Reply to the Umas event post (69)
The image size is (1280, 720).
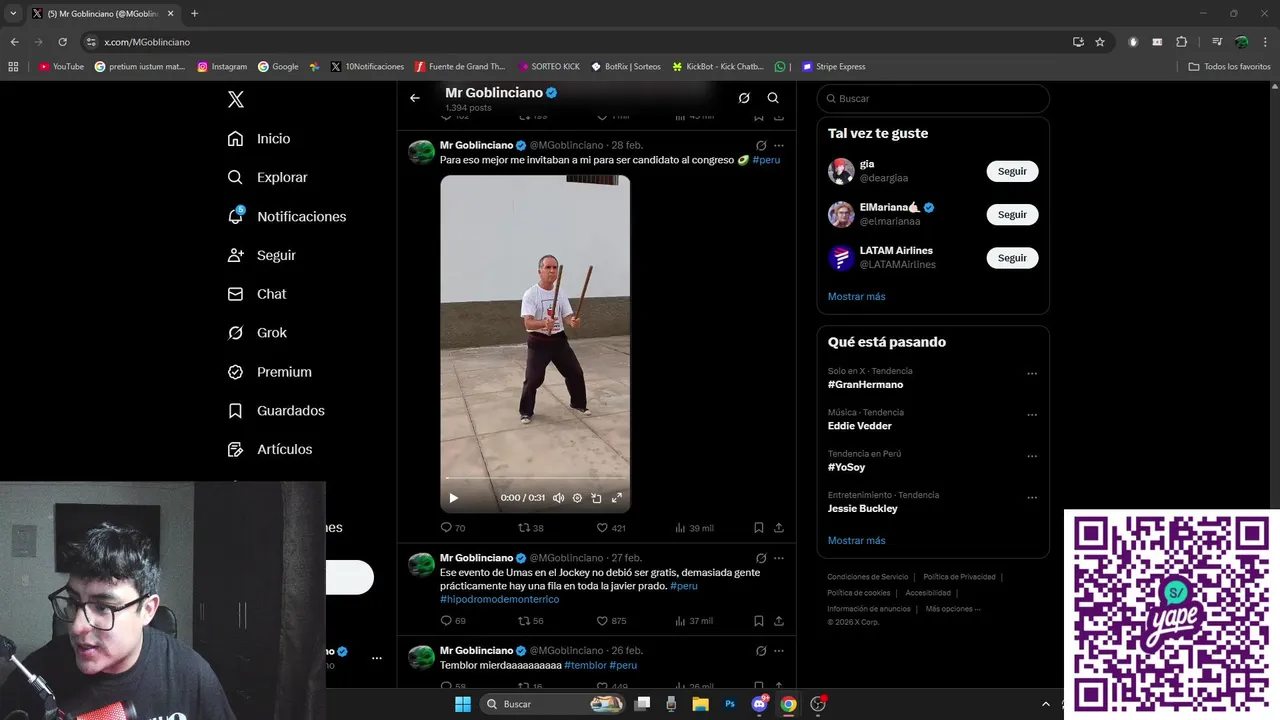click(x=453, y=621)
